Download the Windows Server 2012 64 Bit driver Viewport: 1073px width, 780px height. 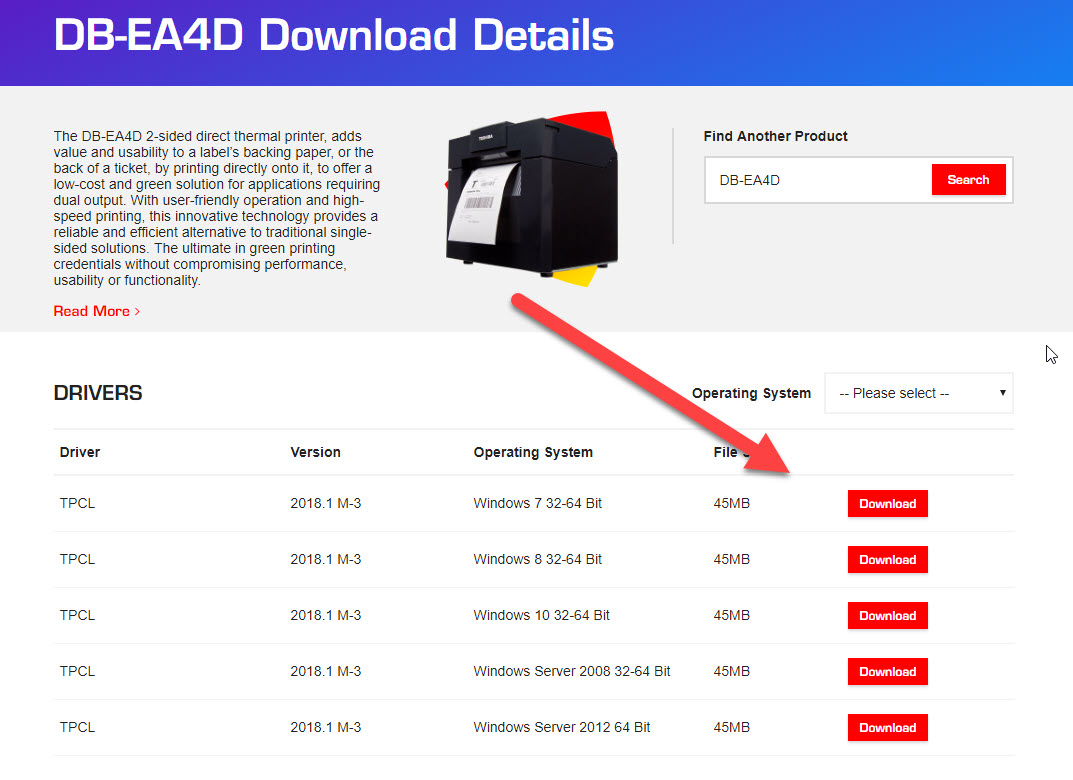[x=888, y=728]
